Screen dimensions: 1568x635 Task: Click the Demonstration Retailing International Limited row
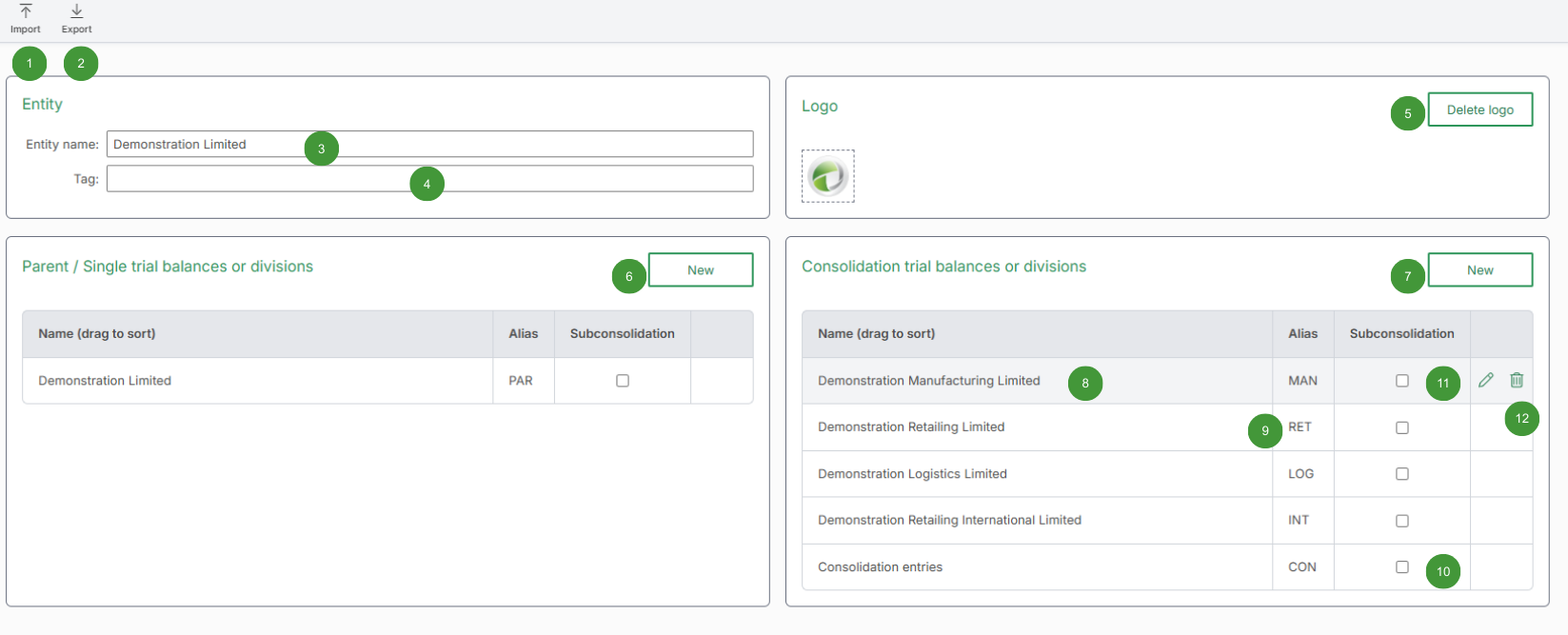point(948,521)
